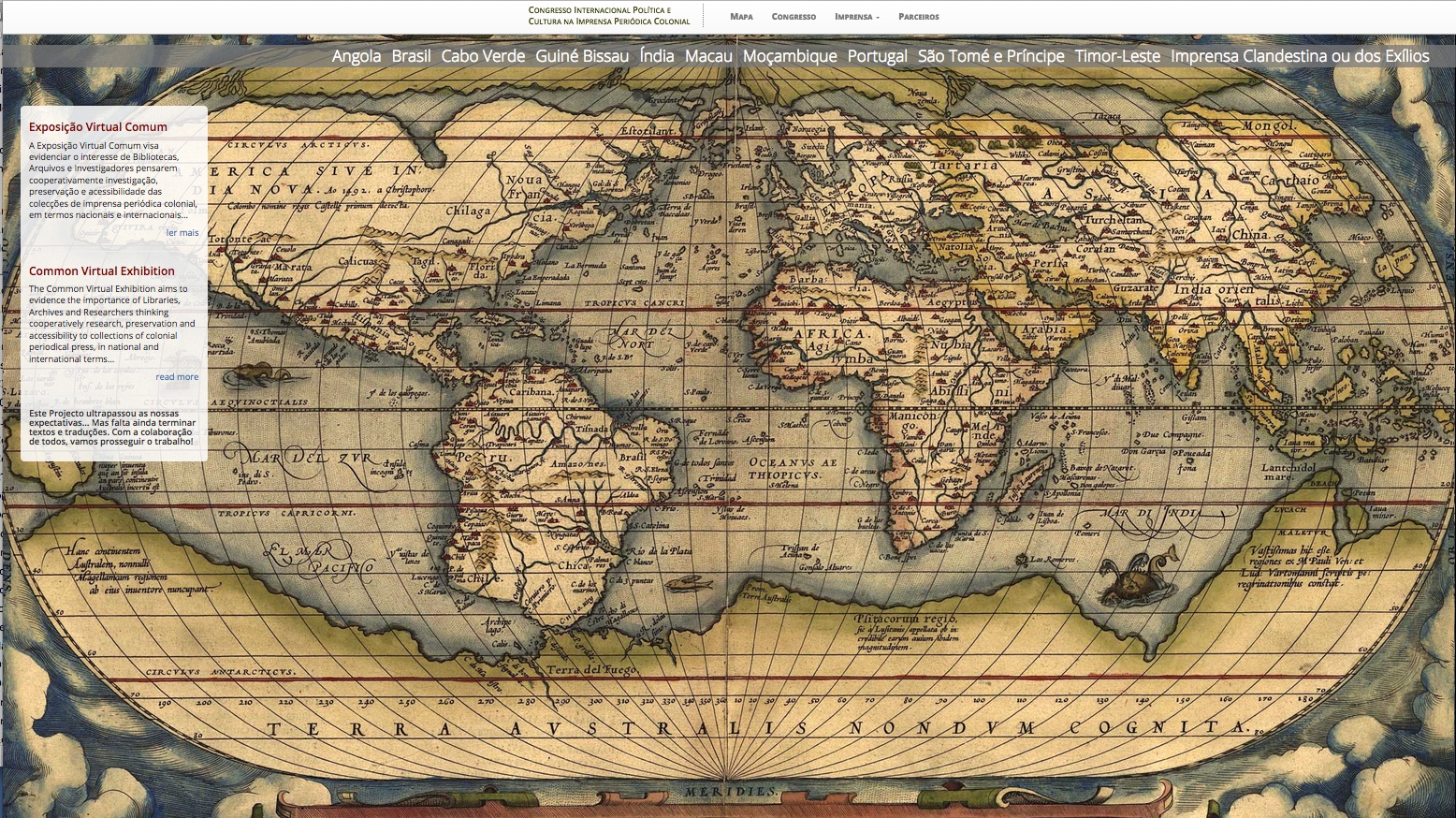Open the Congresso menu item
Viewport: 1456px width, 818px height.
(794, 17)
